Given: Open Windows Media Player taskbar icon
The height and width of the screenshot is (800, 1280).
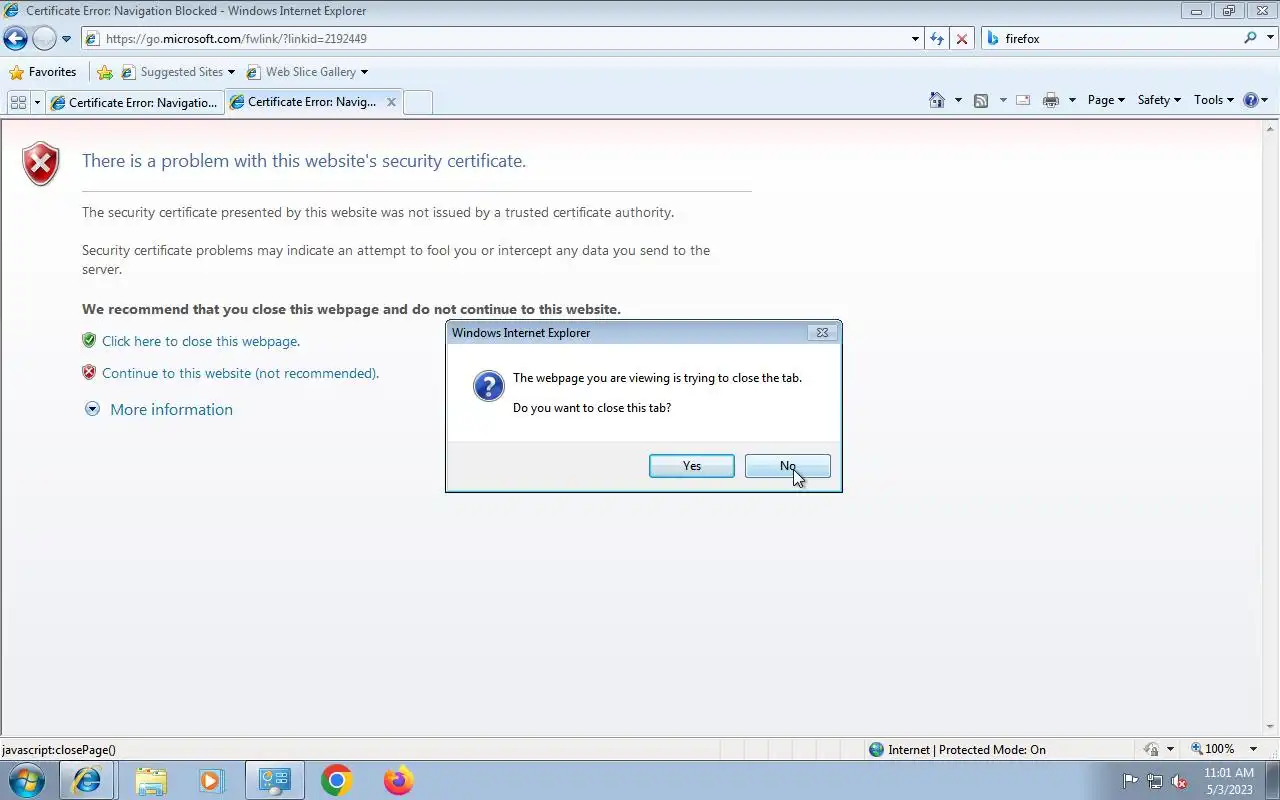Looking at the screenshot, I should 211,780.
